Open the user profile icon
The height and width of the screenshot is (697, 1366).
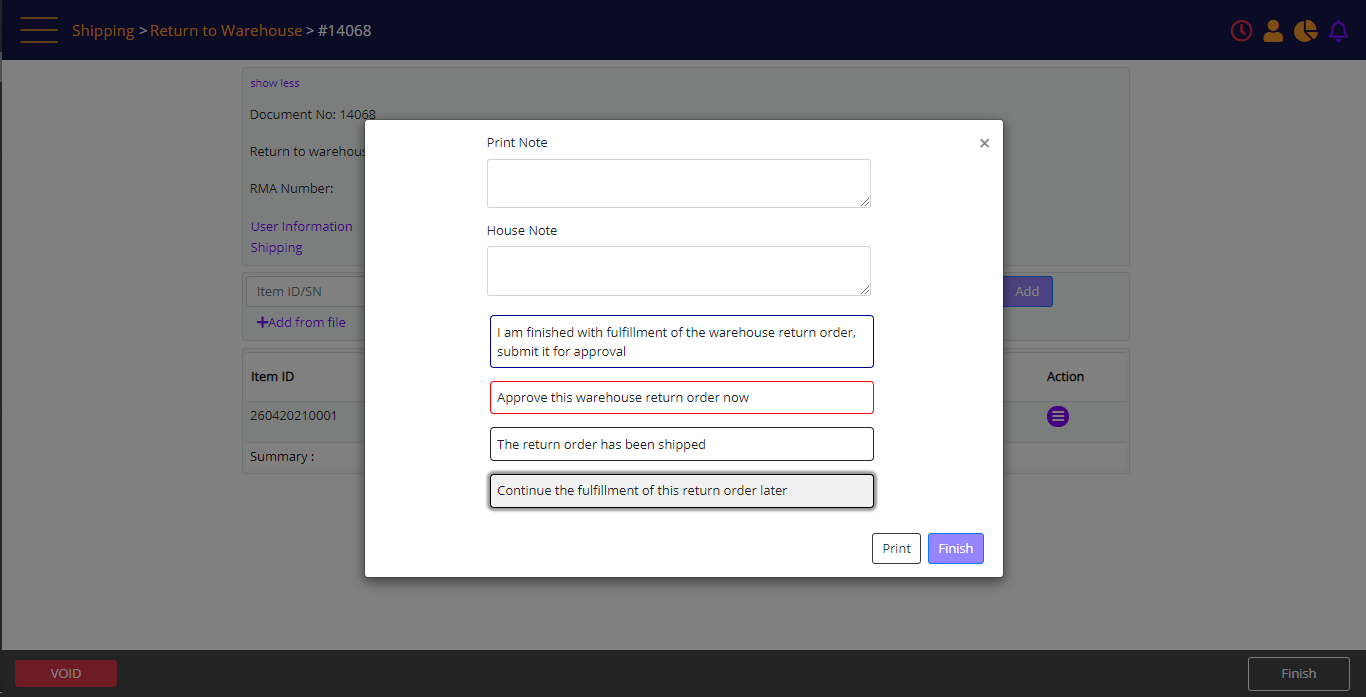point(1273,31)
